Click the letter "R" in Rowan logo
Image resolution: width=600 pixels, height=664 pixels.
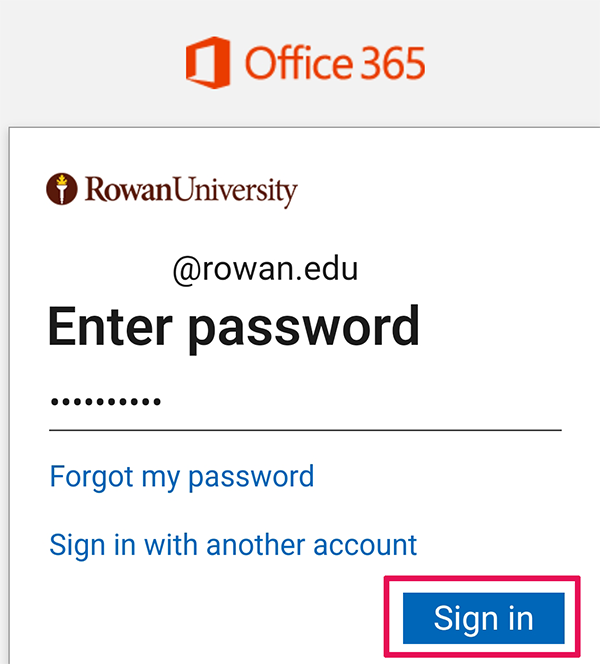(x=94, y=188)
